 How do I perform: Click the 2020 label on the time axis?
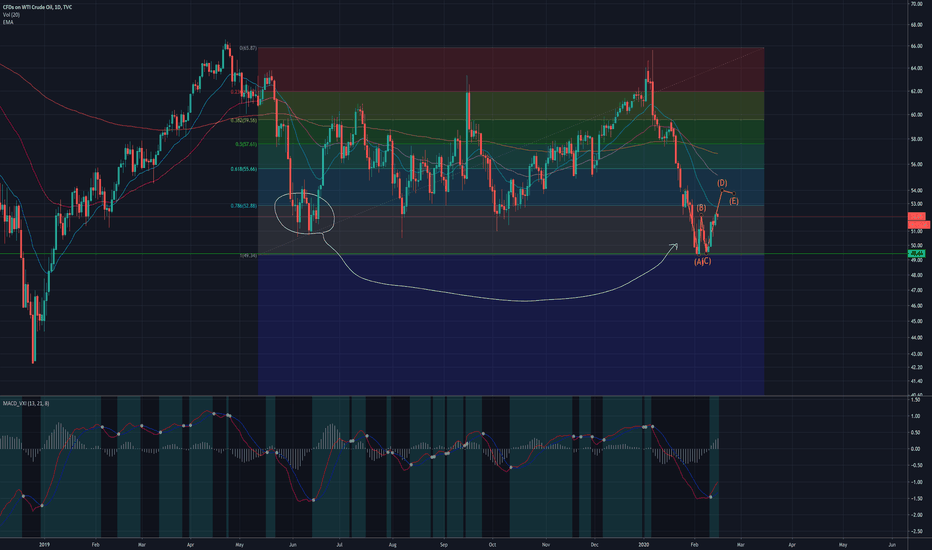click(x=644, y=544)
